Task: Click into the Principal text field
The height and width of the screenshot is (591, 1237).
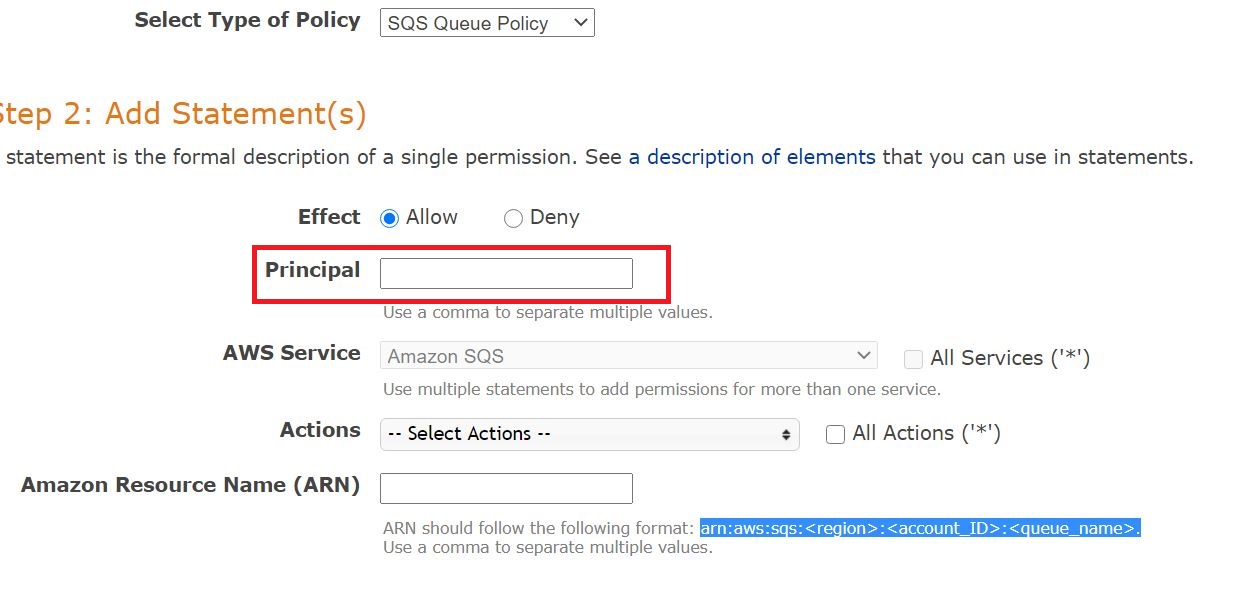Action: coord(506,273)
